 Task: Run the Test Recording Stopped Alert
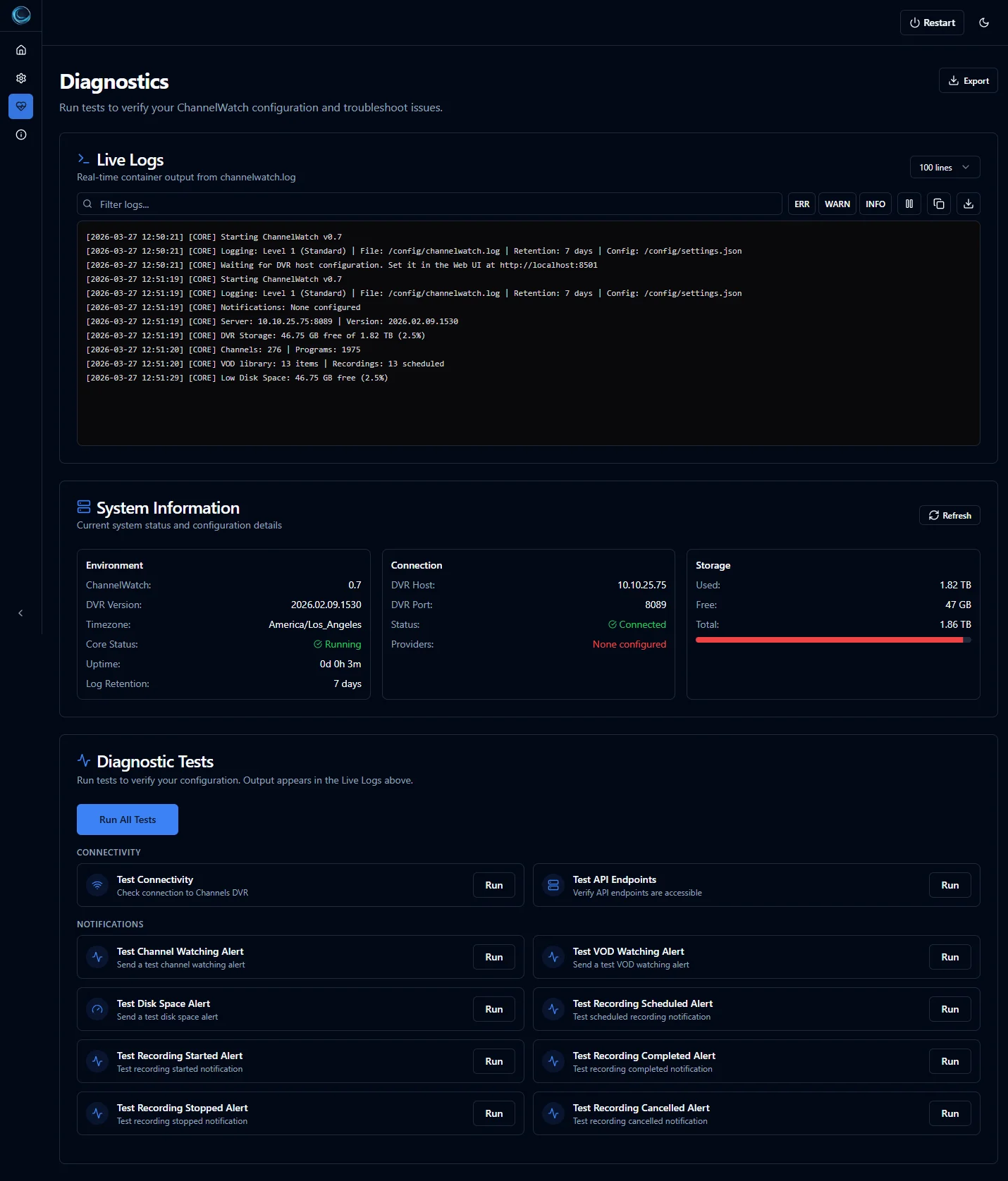coord(494,1113)
